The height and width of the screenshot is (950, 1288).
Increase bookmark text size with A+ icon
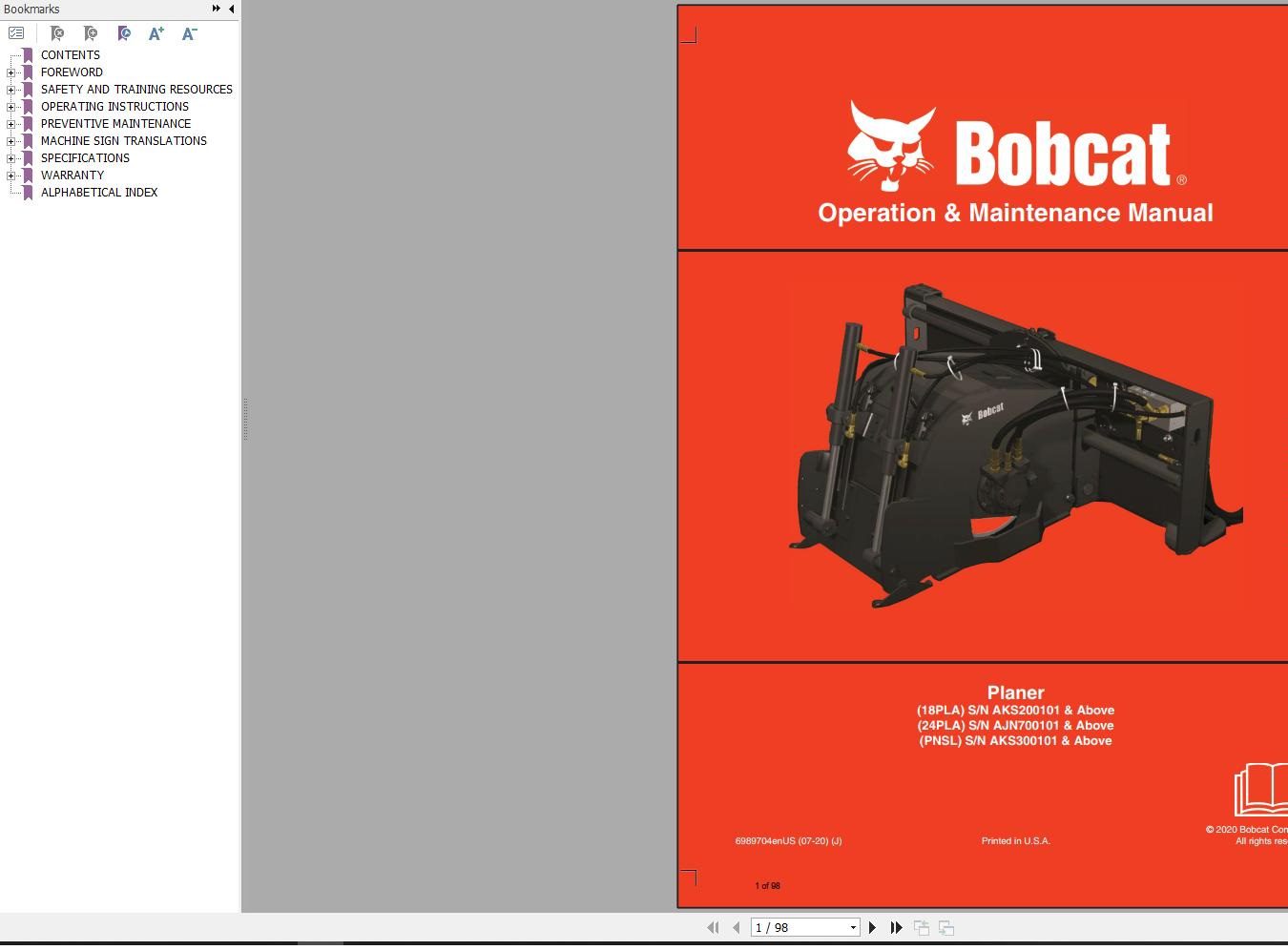tap(156, 32)
